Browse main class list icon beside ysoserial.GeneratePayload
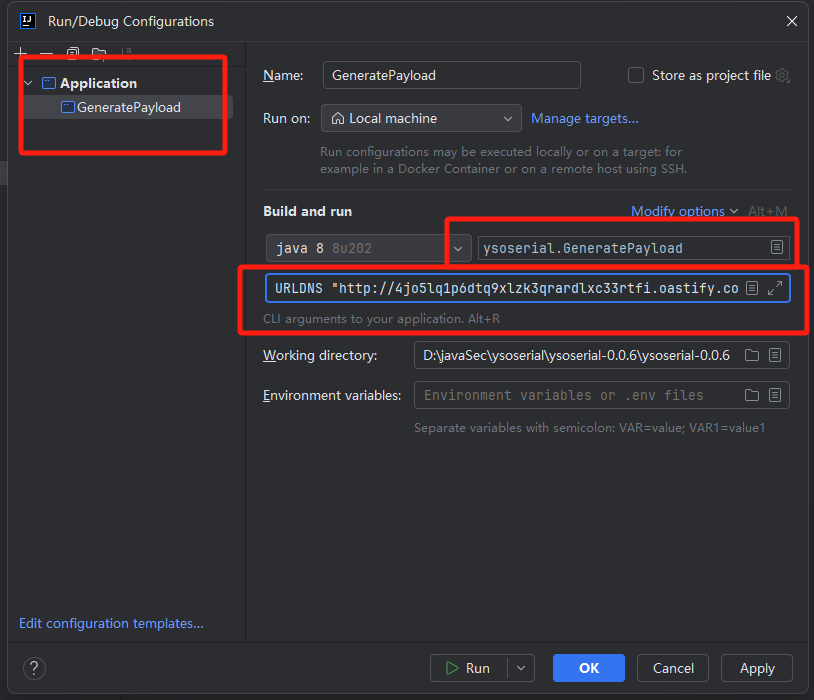The image size is (814, 700). pyautogui.click(x=777, y=247)
